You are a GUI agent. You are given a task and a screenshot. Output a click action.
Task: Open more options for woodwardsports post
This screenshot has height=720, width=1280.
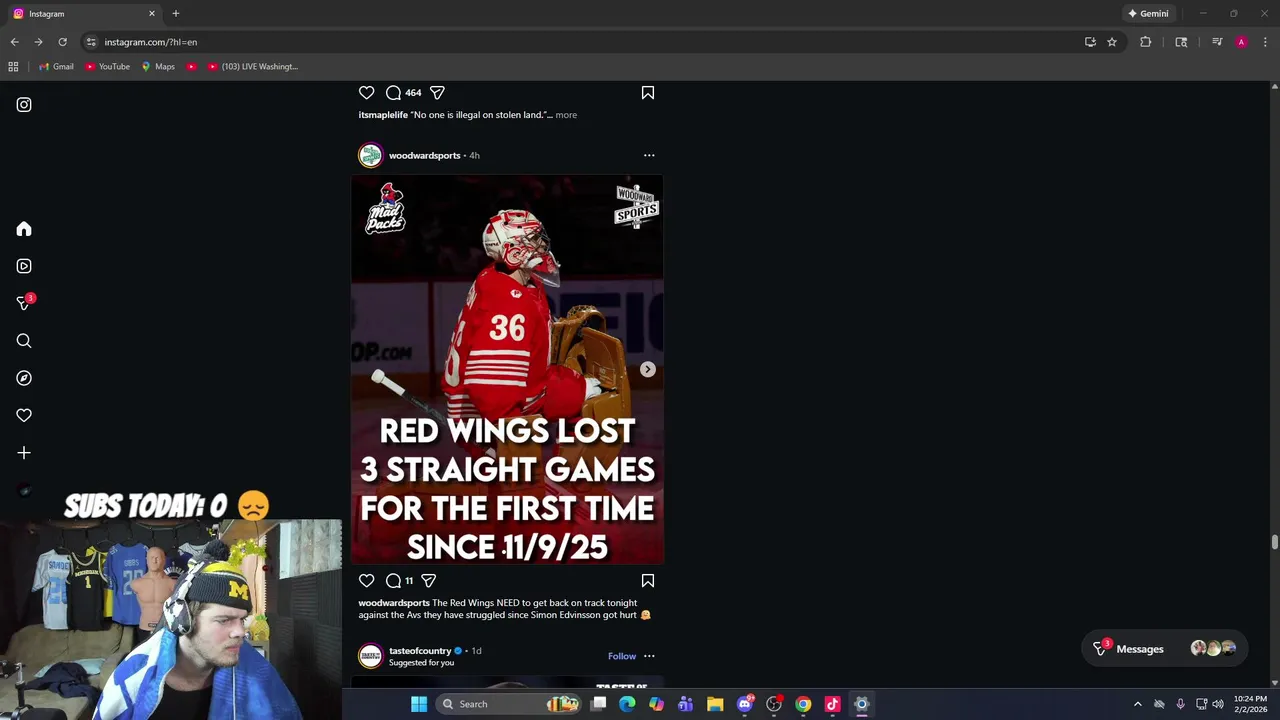(x=649, y=156)
